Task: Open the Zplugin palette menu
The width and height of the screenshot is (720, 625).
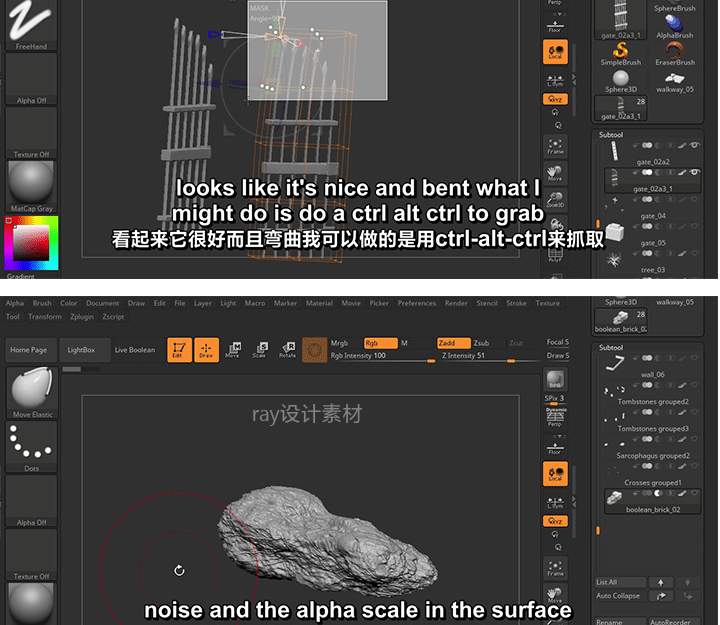Action: tap(82, 316)
